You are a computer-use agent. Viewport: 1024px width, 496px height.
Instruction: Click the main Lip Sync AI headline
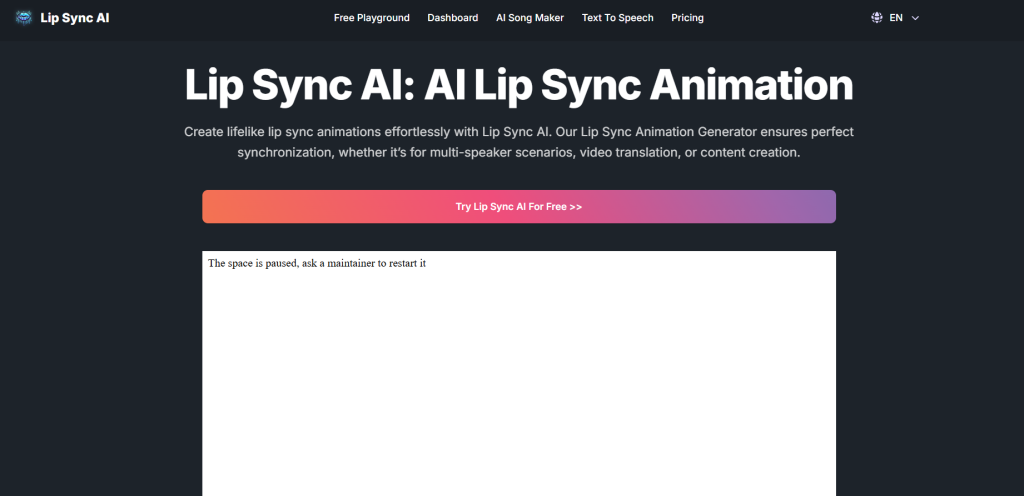[x=518, y=86]
